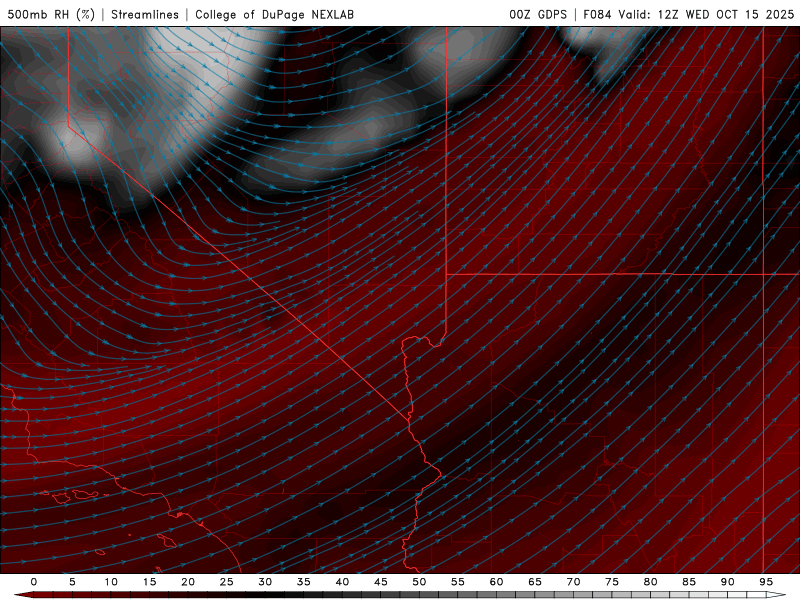Click the 'Streamlines' header label
This screenshot has height=600, width=800.
[x=145, y=14]
